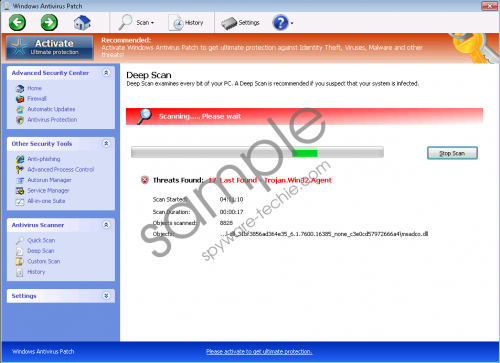Click the objects scanned value 8828
Screen dimensions: 500x363
226,223
